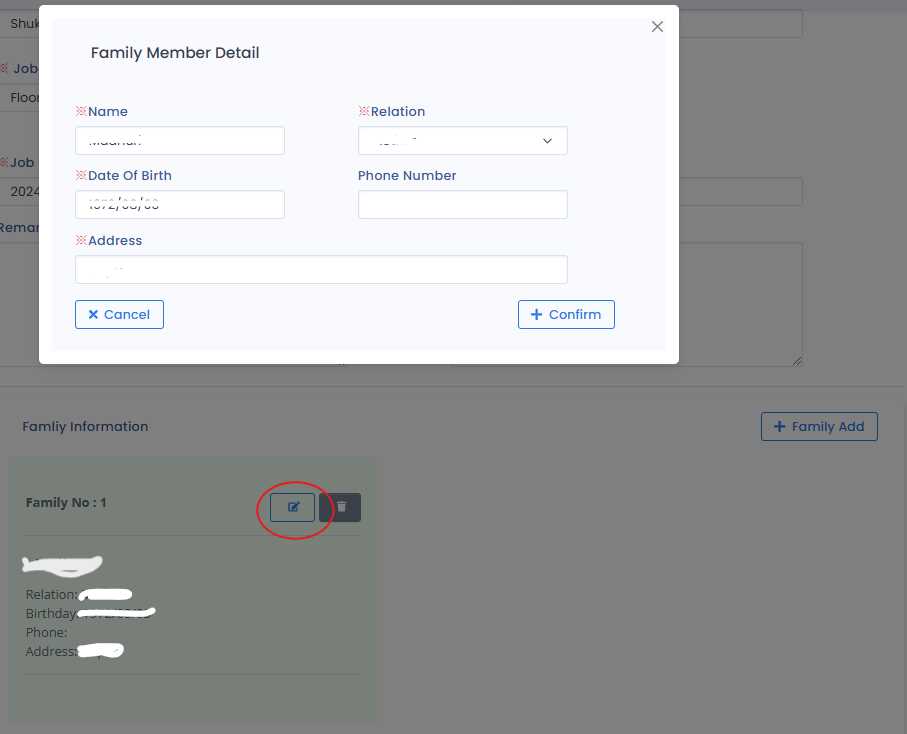
Task: Click the X icon inside Cancel button
Action: pyautogui.click(x=93, y=314)
